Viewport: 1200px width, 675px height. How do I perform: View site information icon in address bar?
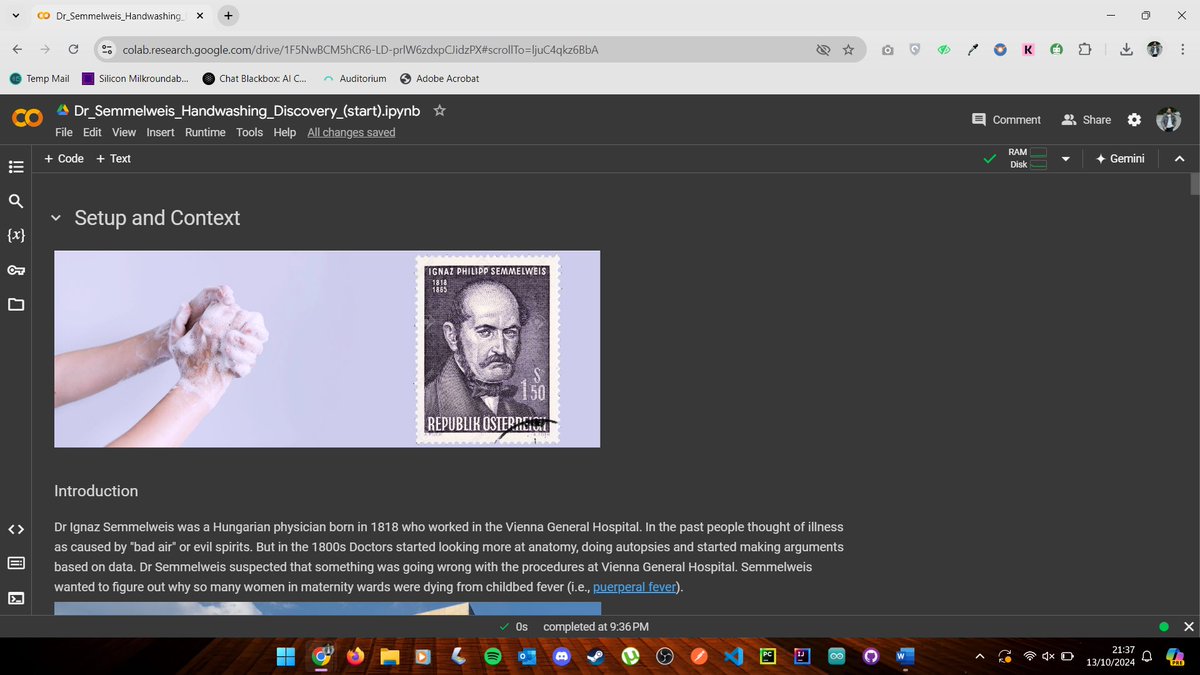(x=106, y=49)
